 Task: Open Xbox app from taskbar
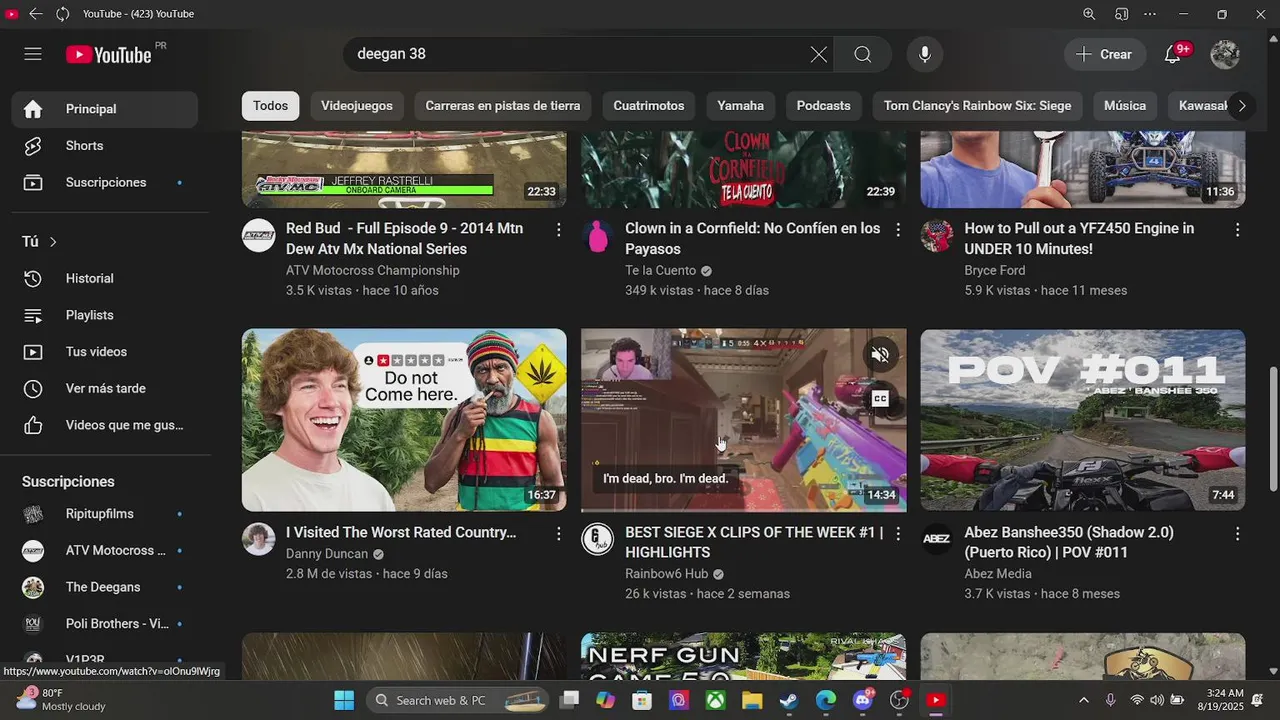tap(715, 700)
